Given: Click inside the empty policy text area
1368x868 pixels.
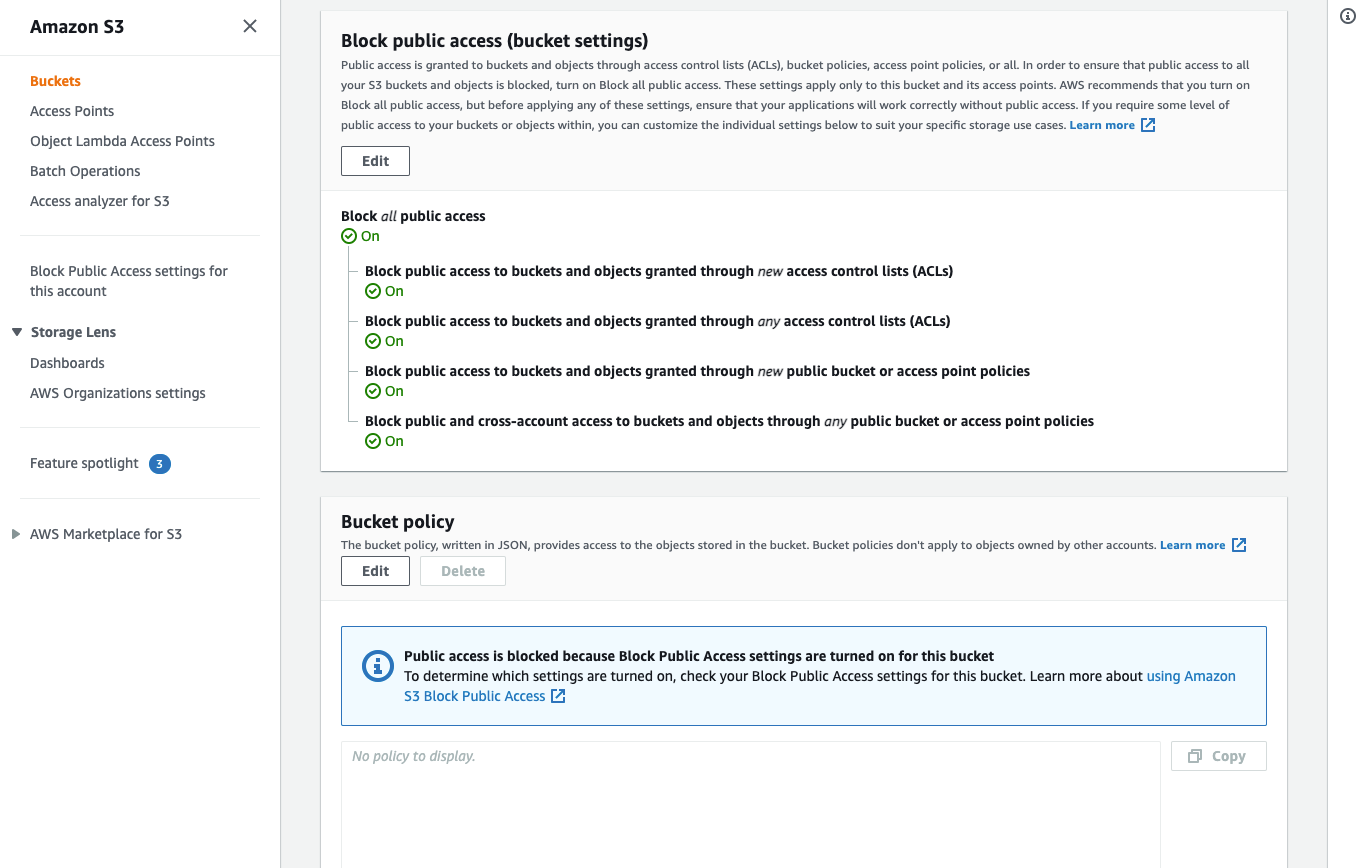Looking at the screenshot, I should pyautogui.click(x=750, y=804).
